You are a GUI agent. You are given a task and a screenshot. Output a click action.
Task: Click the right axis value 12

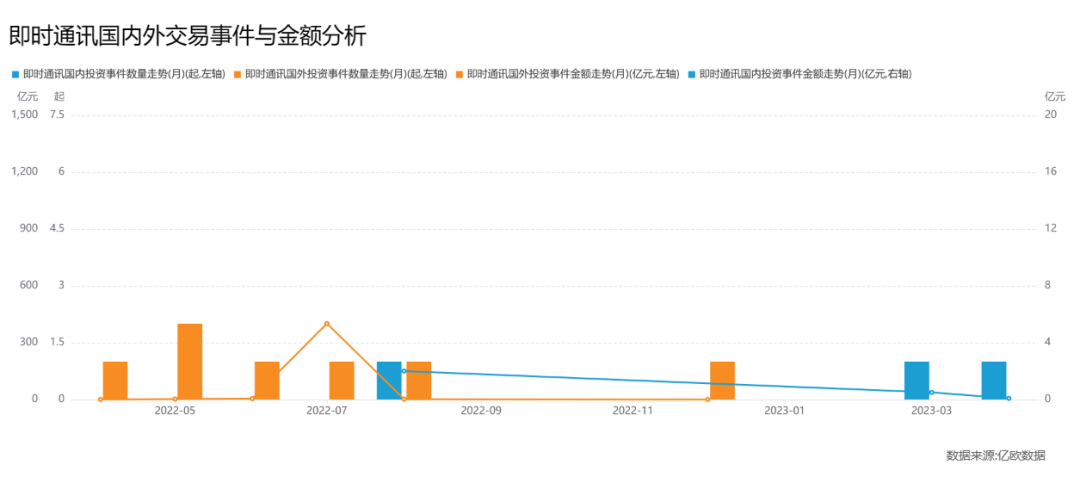1050,229
